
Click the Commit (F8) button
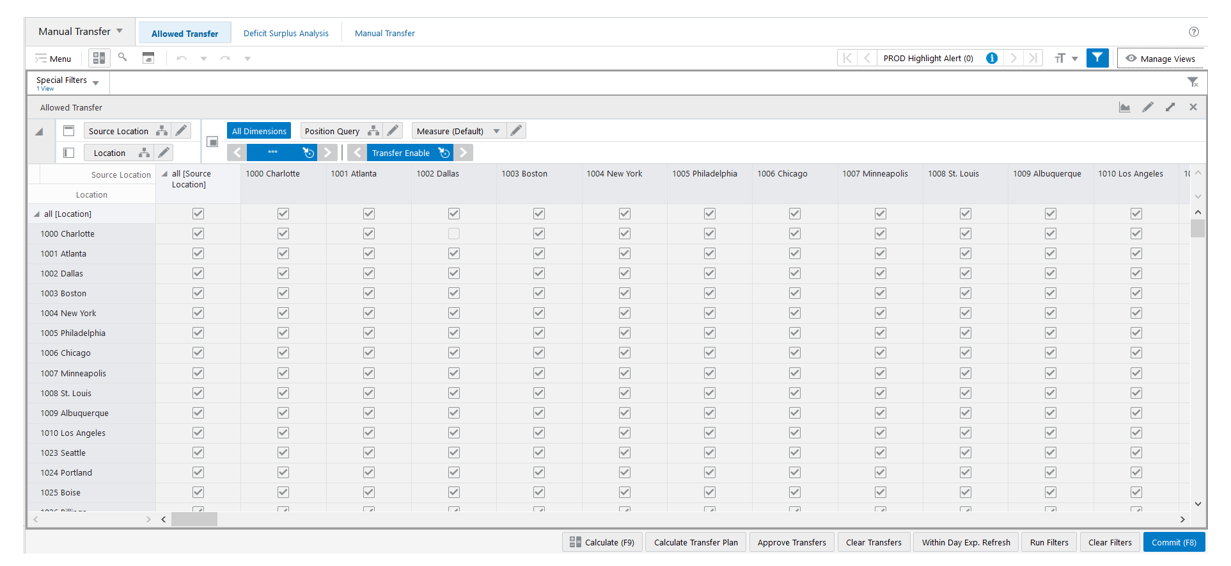tap(1174, 542)
